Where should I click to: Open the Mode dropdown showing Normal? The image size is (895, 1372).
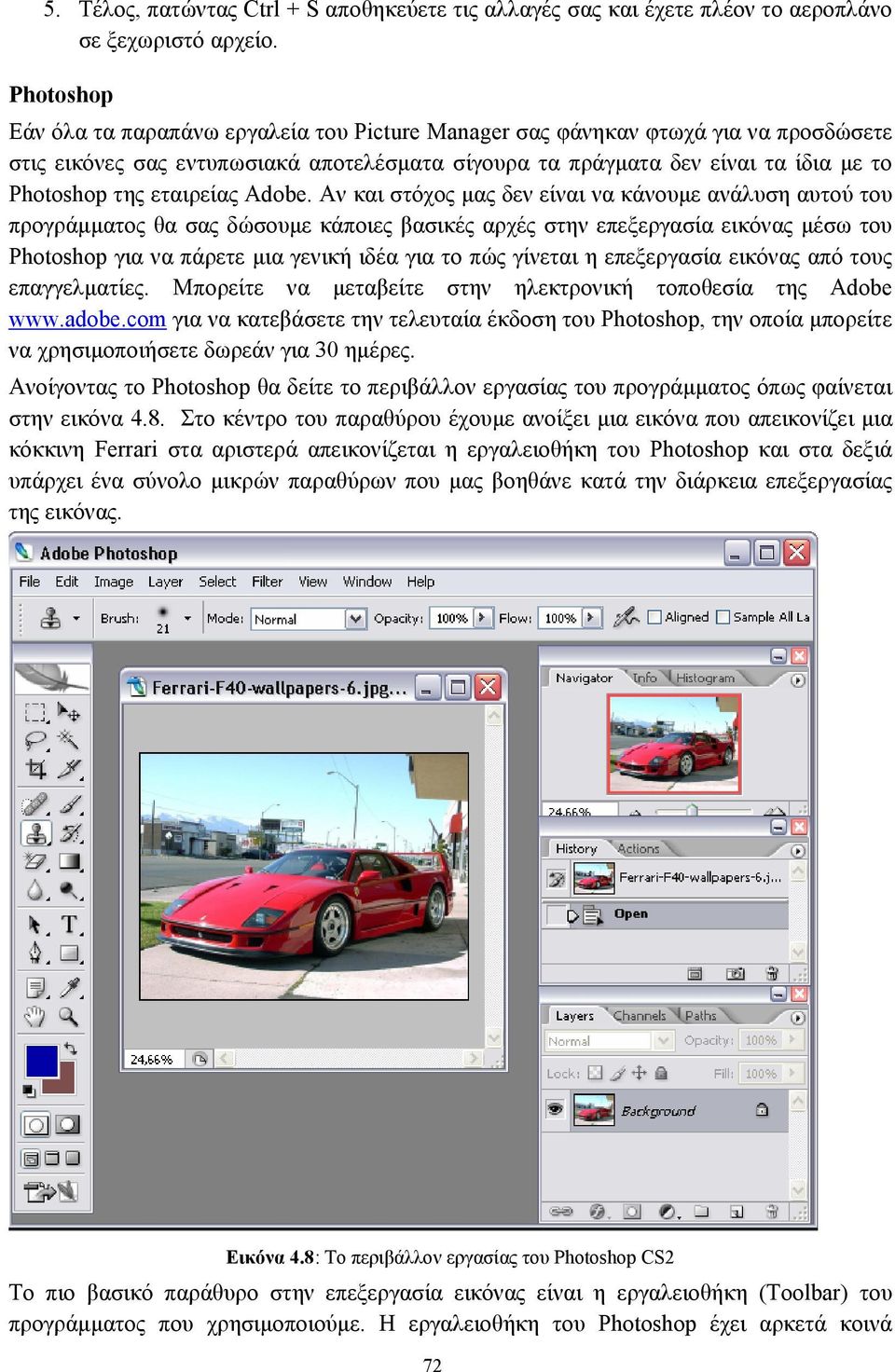(309, 619)
